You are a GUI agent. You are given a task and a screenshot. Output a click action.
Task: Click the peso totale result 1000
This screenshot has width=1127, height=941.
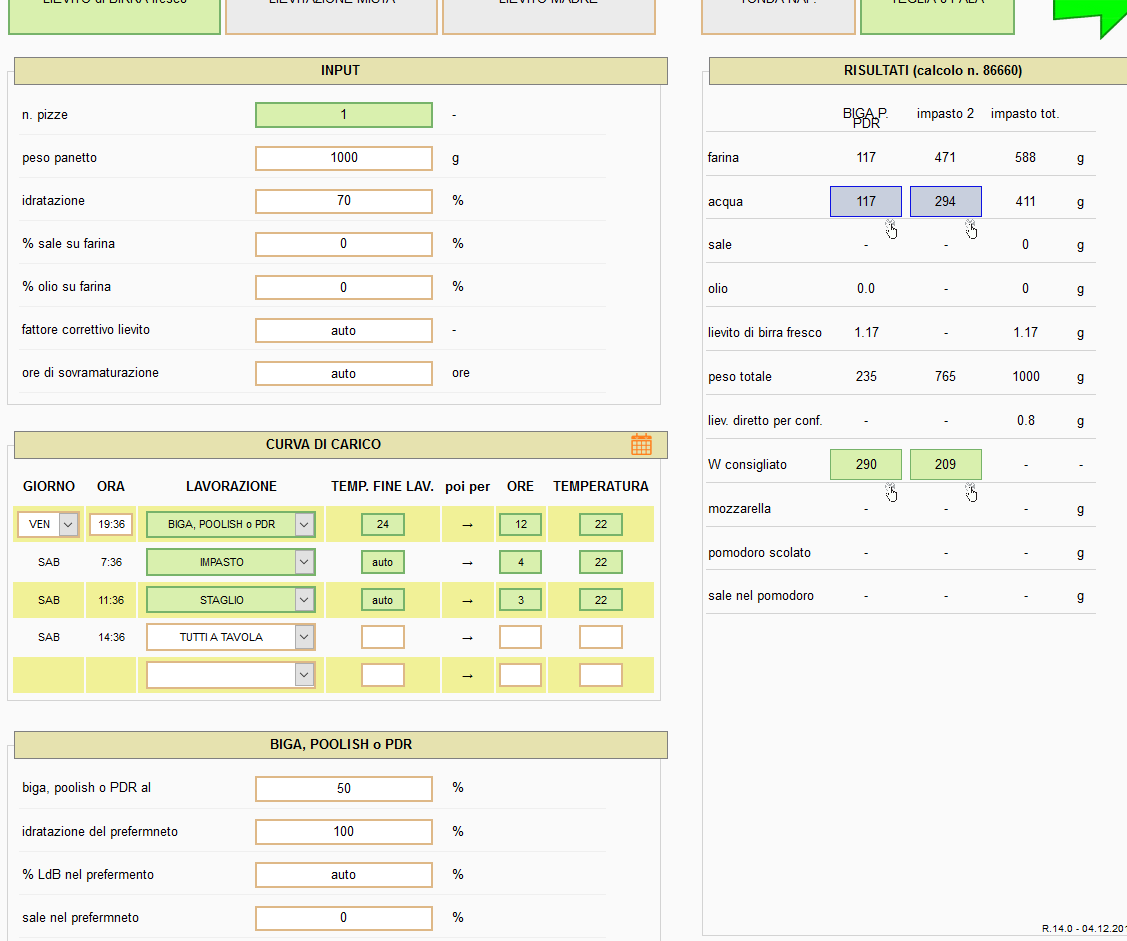(x=1026, y=376)
